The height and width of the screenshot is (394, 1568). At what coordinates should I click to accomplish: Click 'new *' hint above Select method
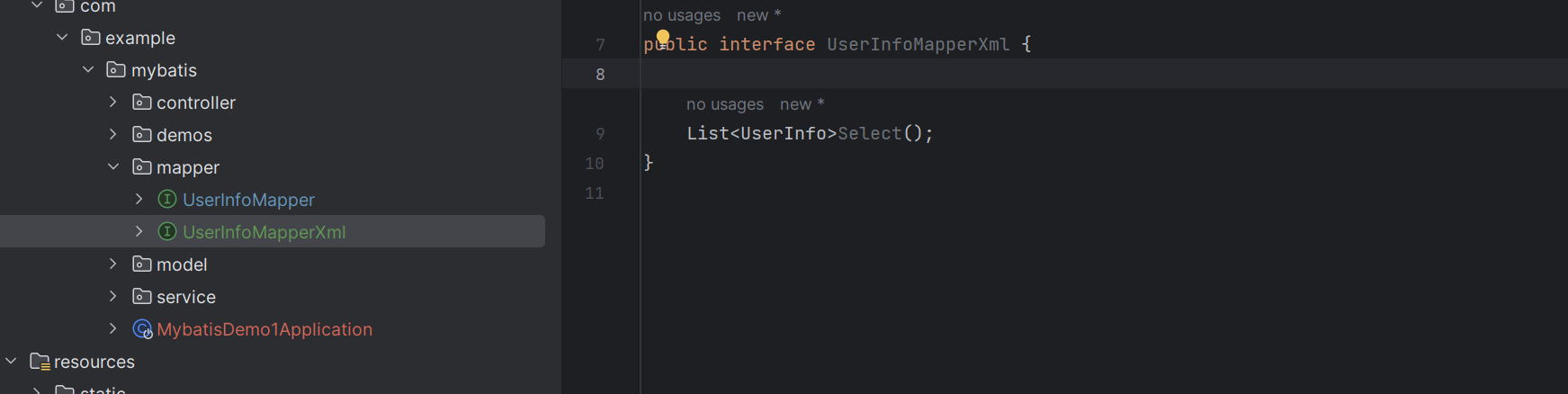[x=802, y=104]
